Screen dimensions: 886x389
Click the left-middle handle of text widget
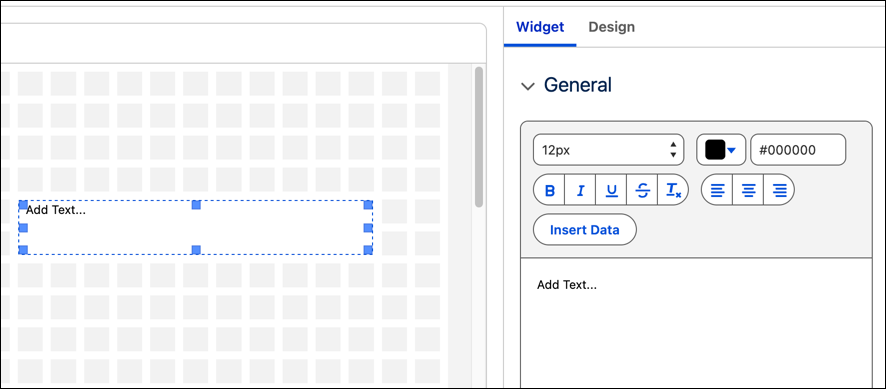(23, 228)
